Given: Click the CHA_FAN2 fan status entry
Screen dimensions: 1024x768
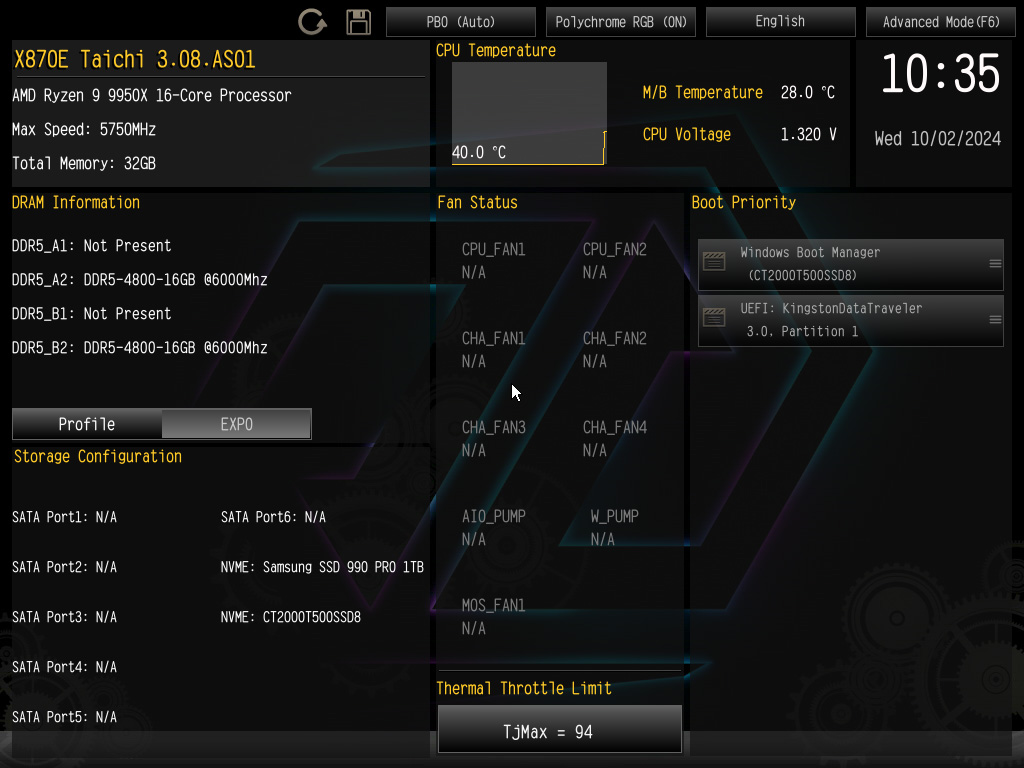Looking at the screenshot, I should coord(614,349).
